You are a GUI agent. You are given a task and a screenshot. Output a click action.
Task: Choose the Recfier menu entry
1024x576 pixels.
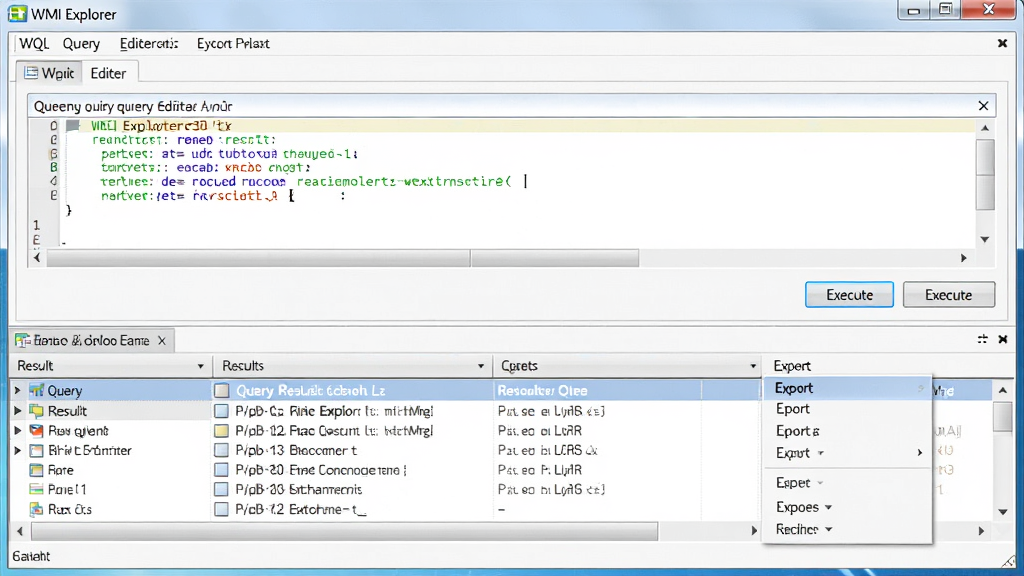click(x=847, y=529)
